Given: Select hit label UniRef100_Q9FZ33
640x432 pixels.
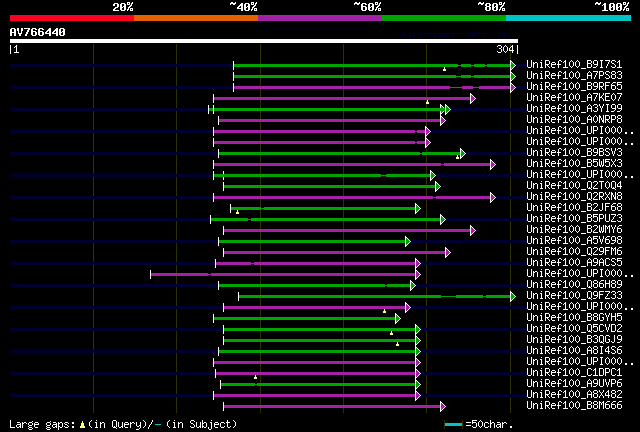Looking at the screenshot, I should pyautogui.click(x=574, y=296).
